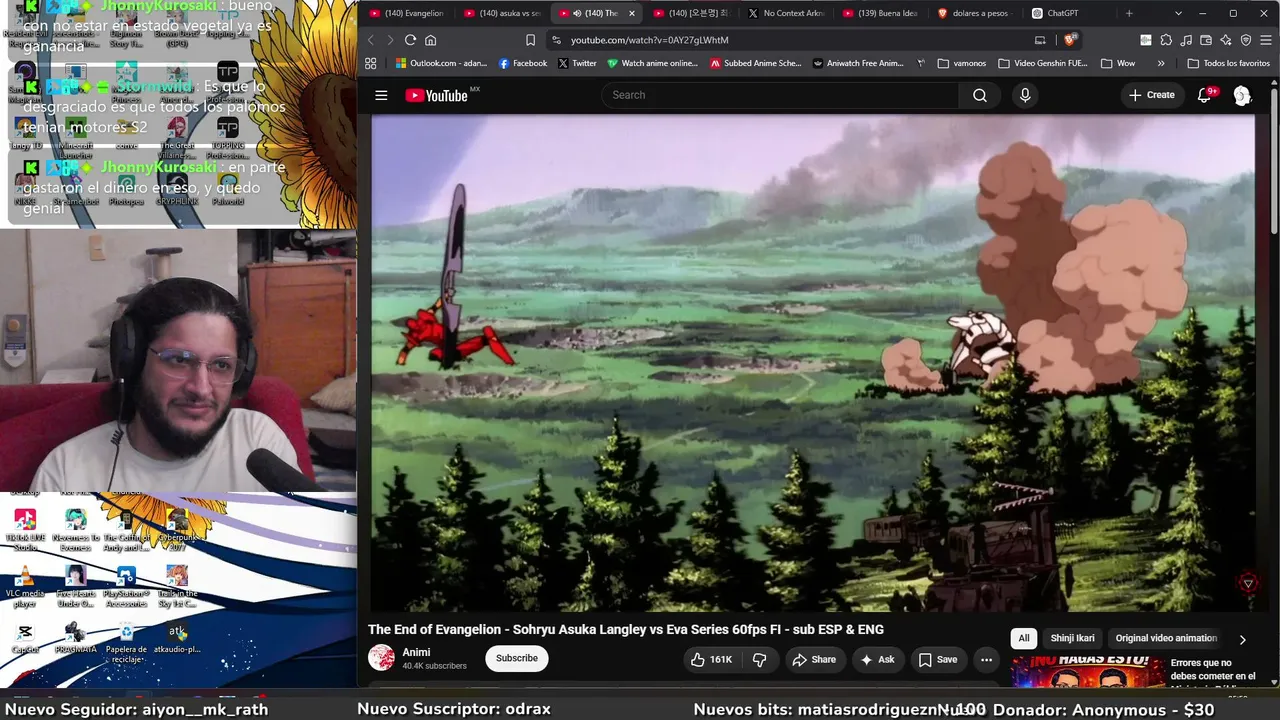Bookmark this page with bookmark icon

pyautogui.click(x=530, y=40)
